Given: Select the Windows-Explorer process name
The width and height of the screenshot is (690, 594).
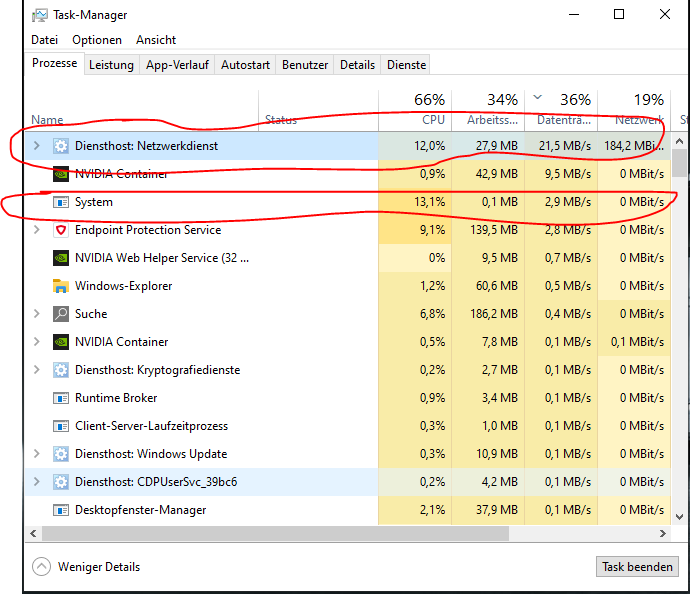Looking at the screenshot, I should pyautogui.click(x=123, y=286).
